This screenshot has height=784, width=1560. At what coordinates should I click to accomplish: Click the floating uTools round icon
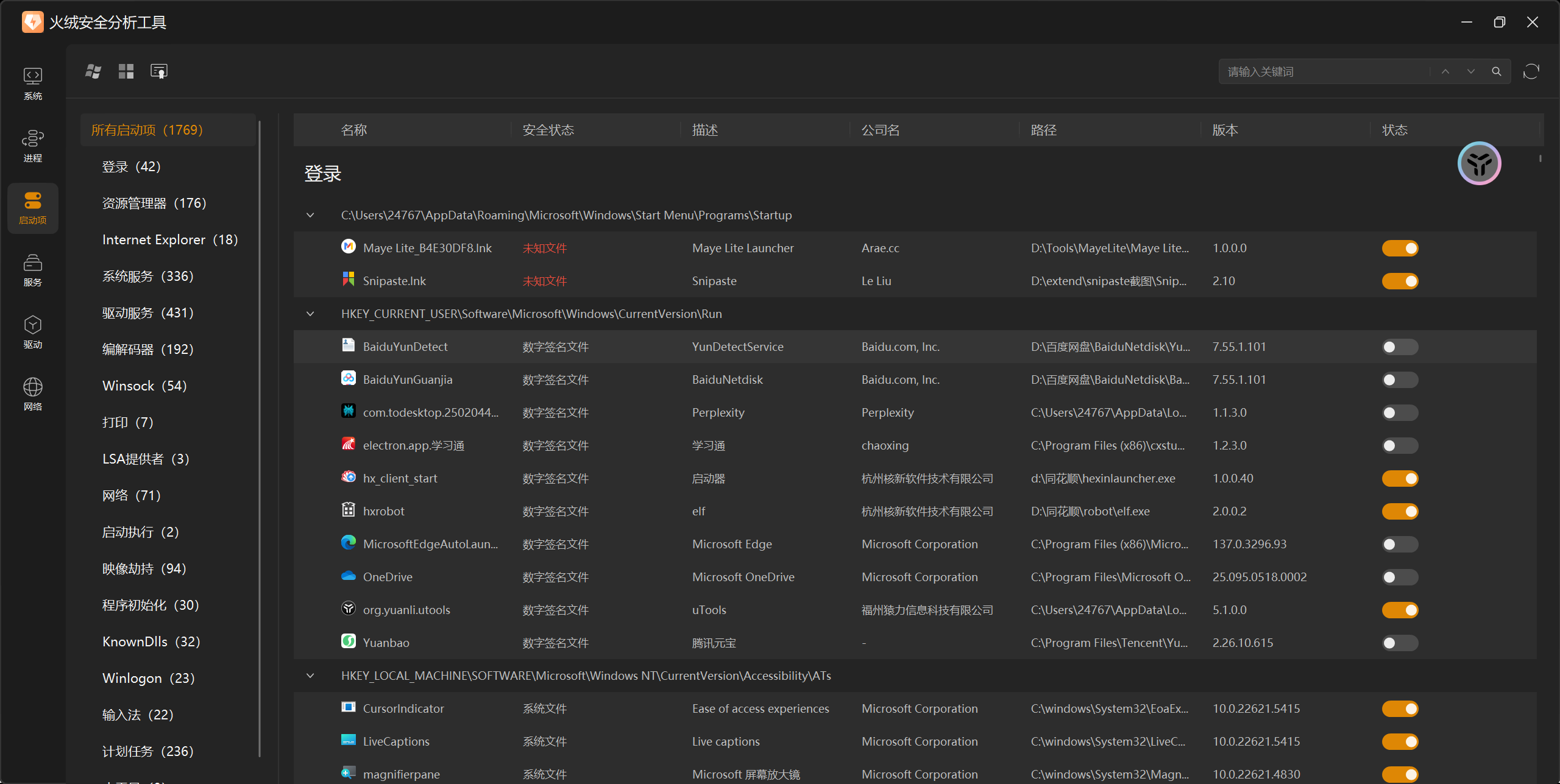[x=1479, y=163]
